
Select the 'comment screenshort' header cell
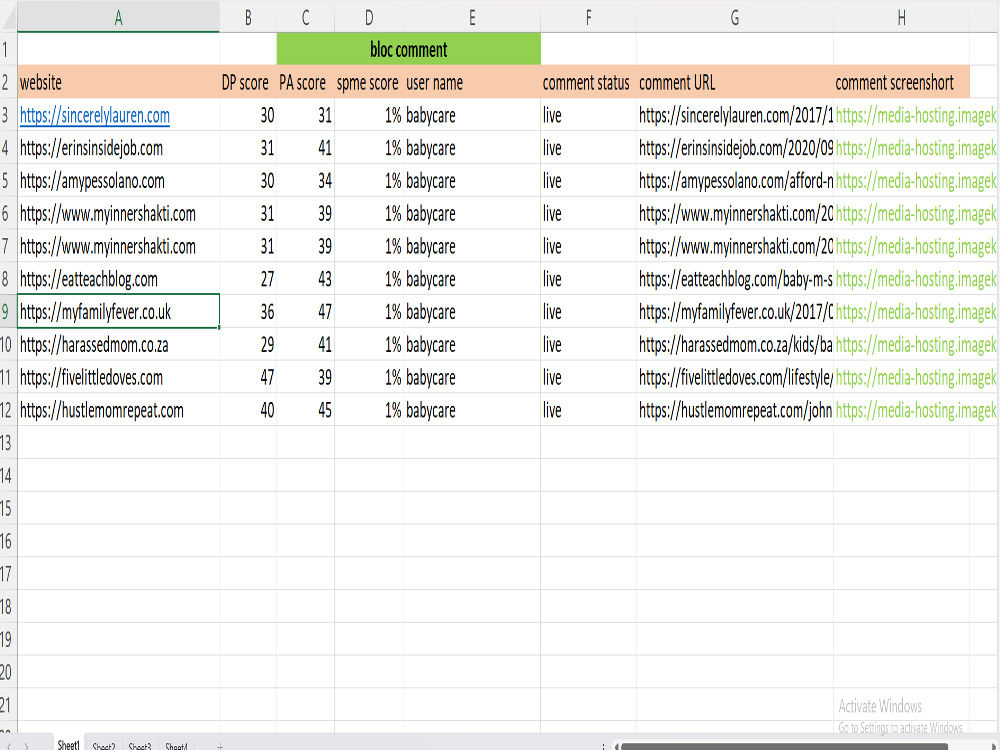901,82
